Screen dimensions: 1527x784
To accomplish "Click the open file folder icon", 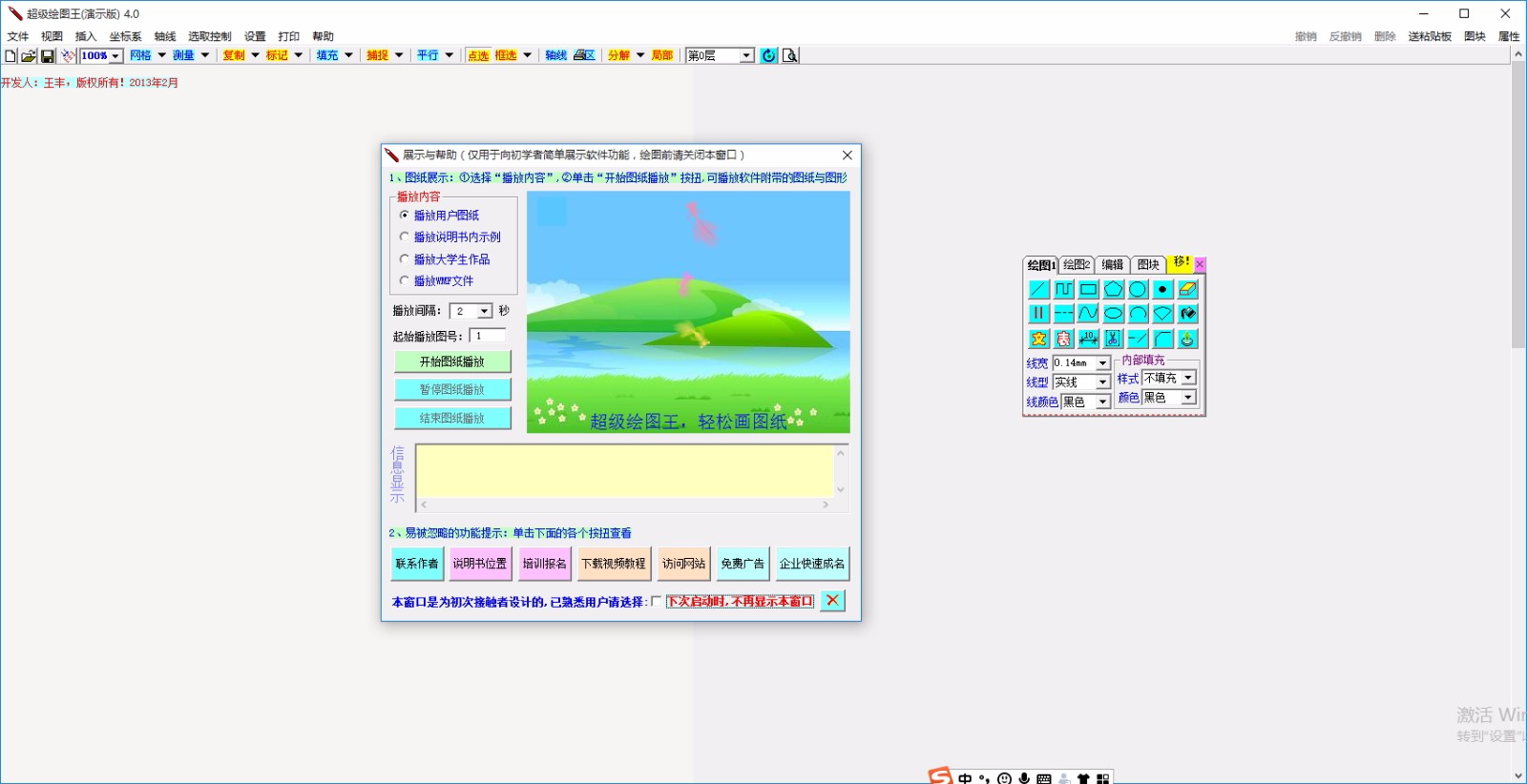I will (29, 56).
